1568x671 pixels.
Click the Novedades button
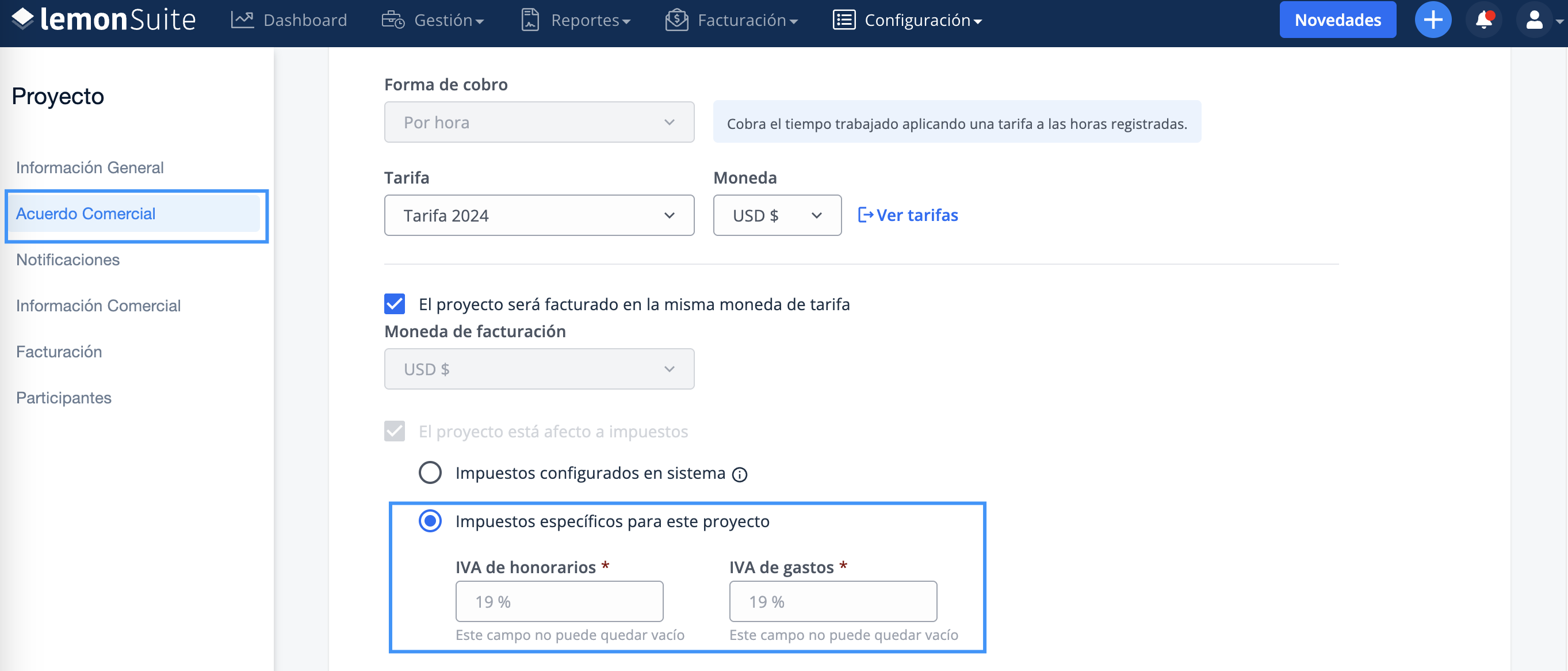pos(1337,20)
